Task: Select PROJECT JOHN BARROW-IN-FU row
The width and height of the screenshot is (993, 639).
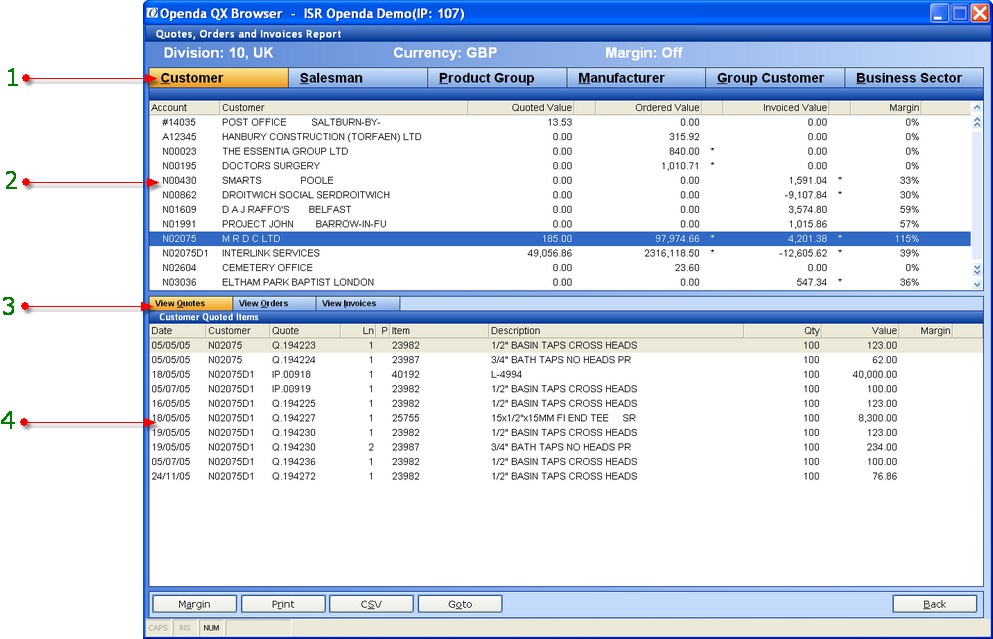Action: point(560,224)
